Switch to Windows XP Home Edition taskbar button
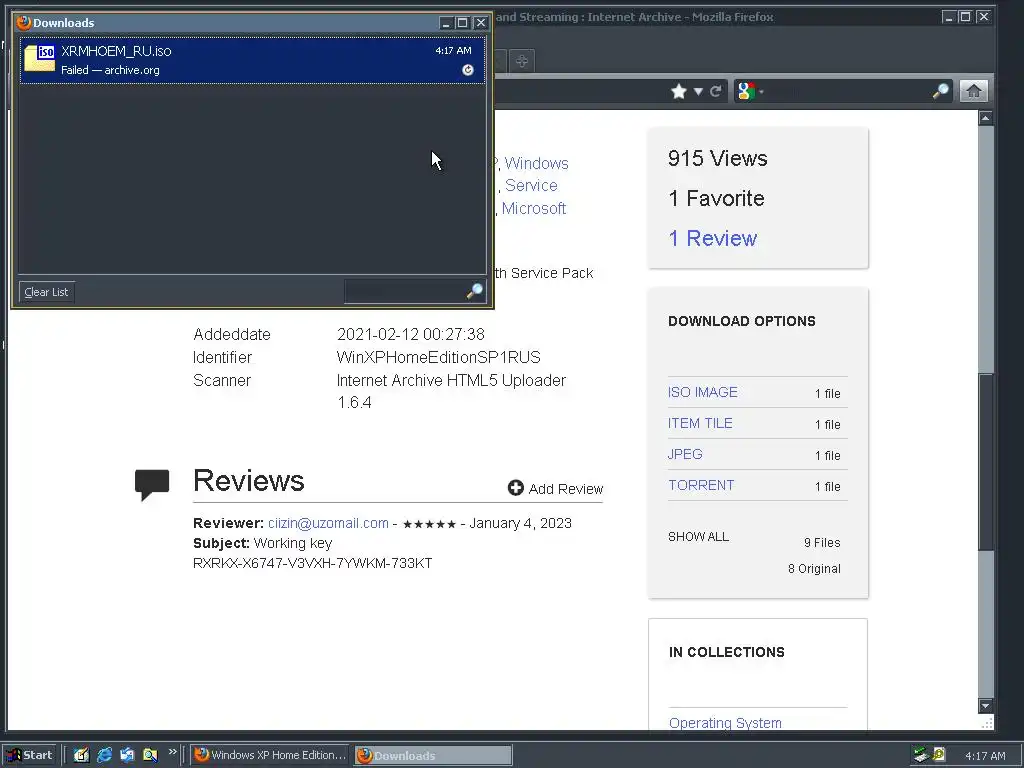The image size is (1024, 768). (270, 755)
